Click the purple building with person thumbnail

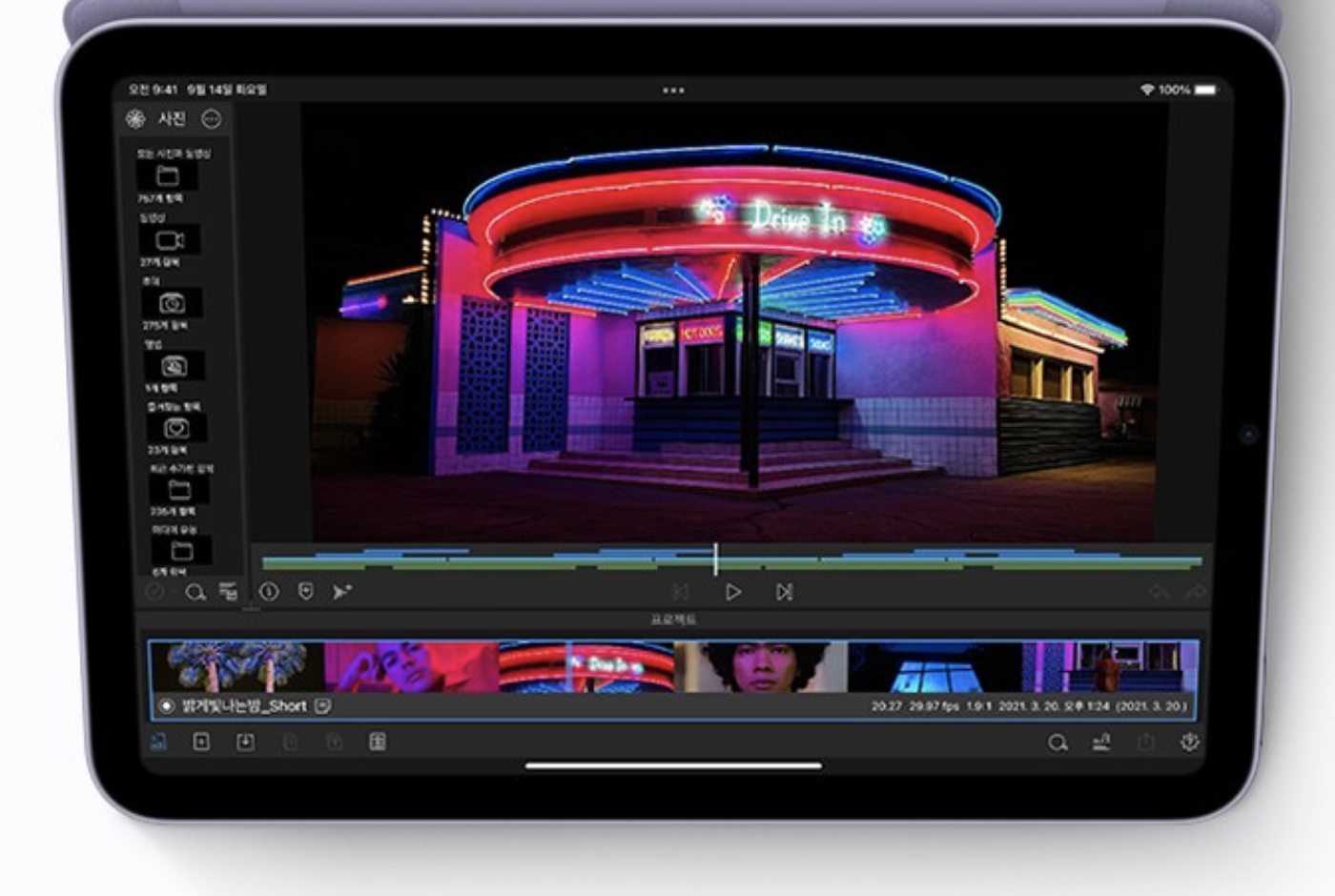pyautogui.click(x=1110, y=666)
